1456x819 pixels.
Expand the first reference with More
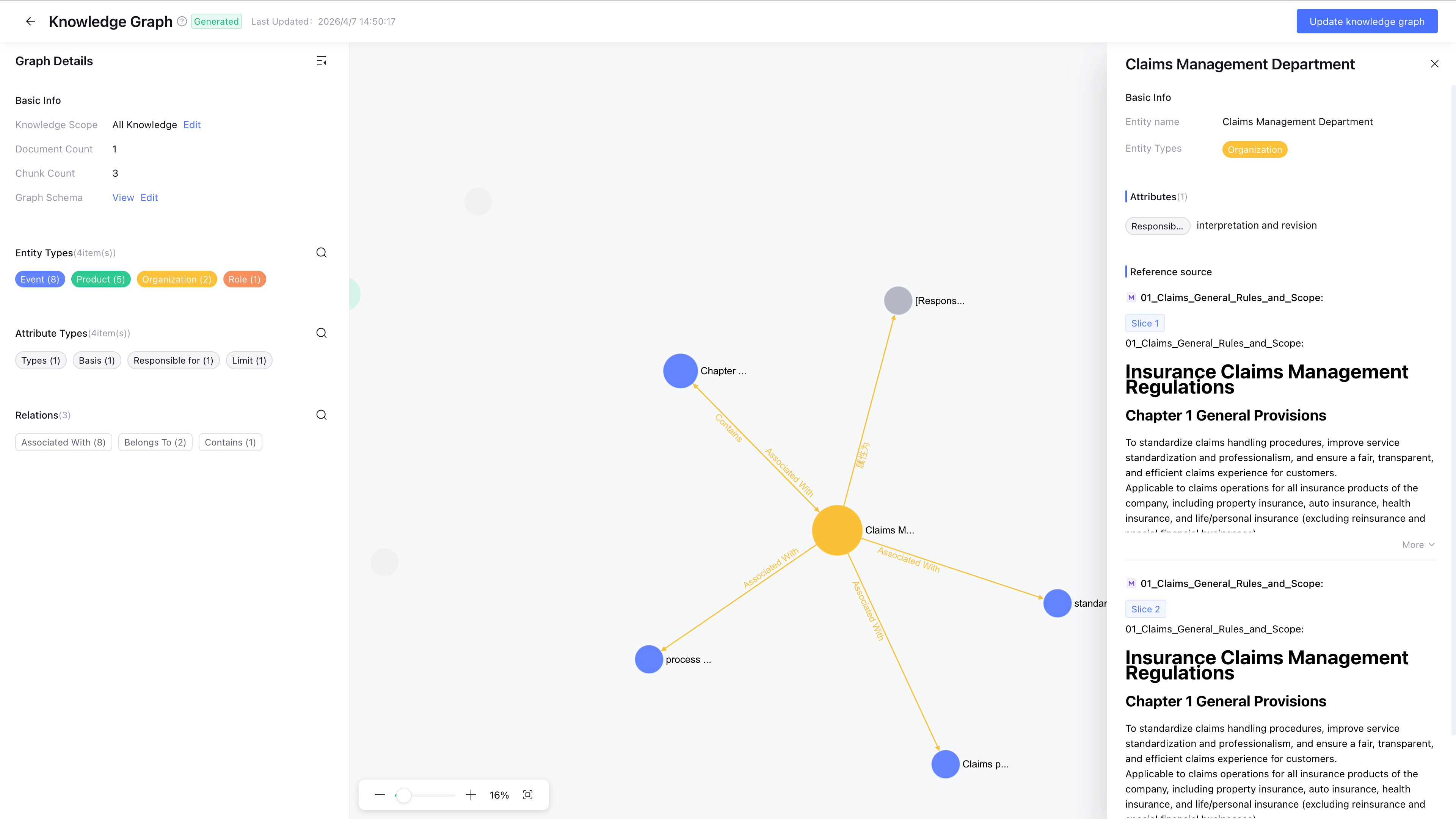[x=1418, y=544]
